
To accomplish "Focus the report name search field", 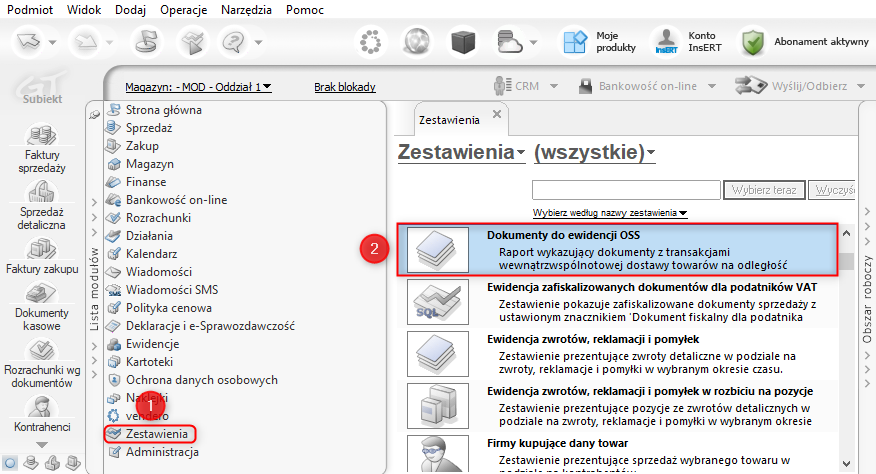I will (626, 190).
